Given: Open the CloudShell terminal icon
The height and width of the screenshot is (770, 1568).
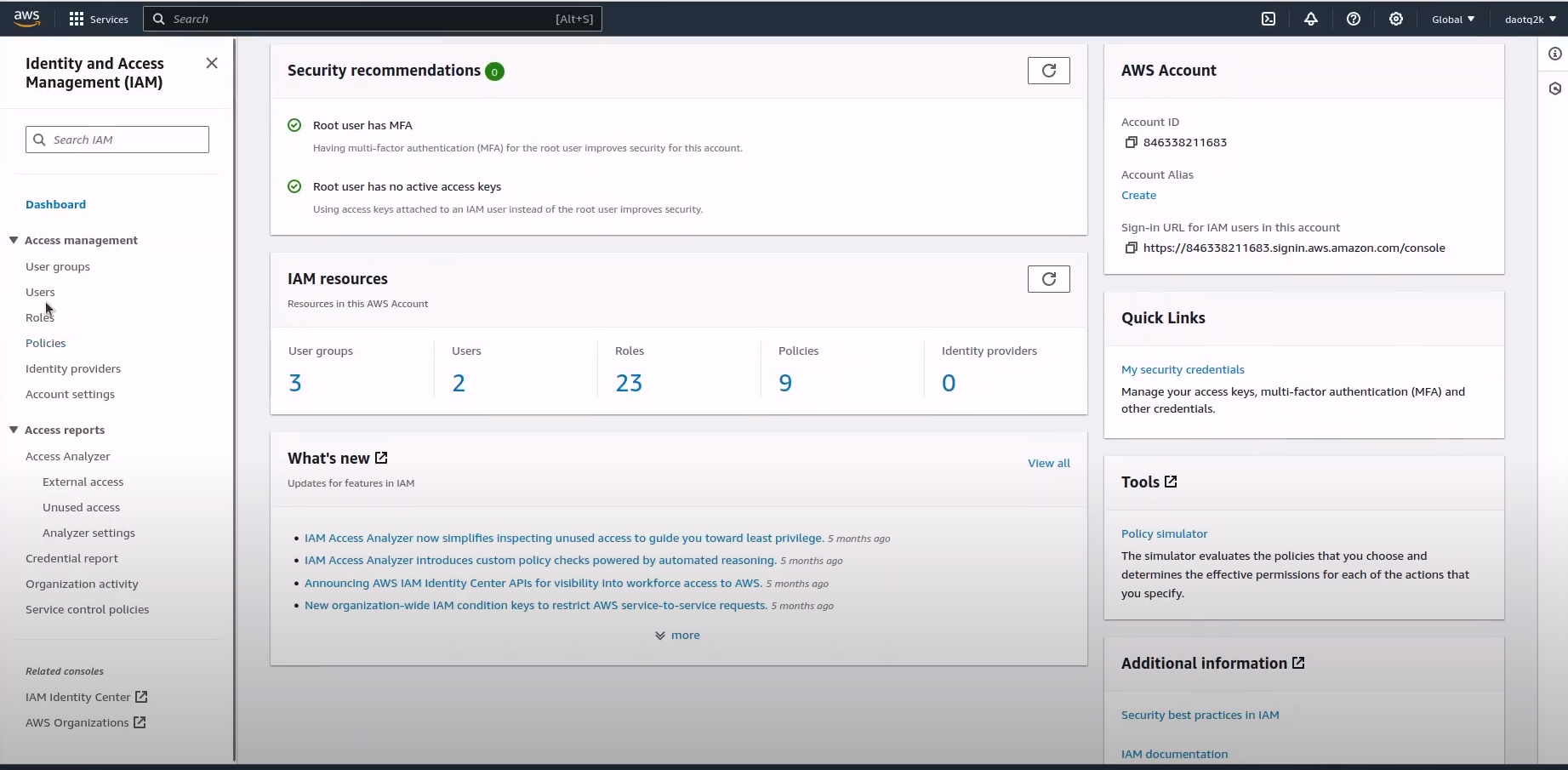Looking at the screenshot, I should pos(1269,19).
